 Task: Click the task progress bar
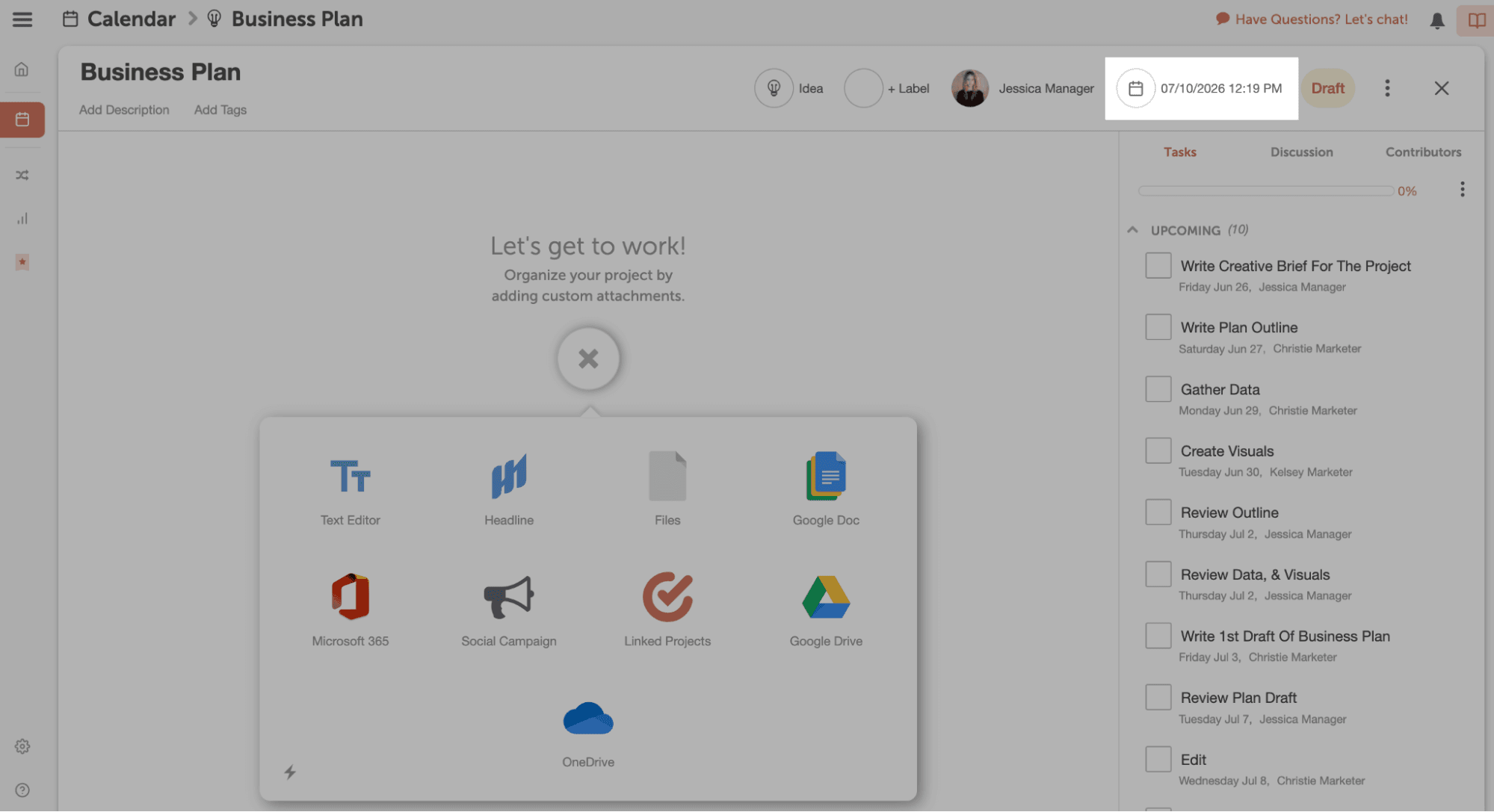pos(1265,191)
